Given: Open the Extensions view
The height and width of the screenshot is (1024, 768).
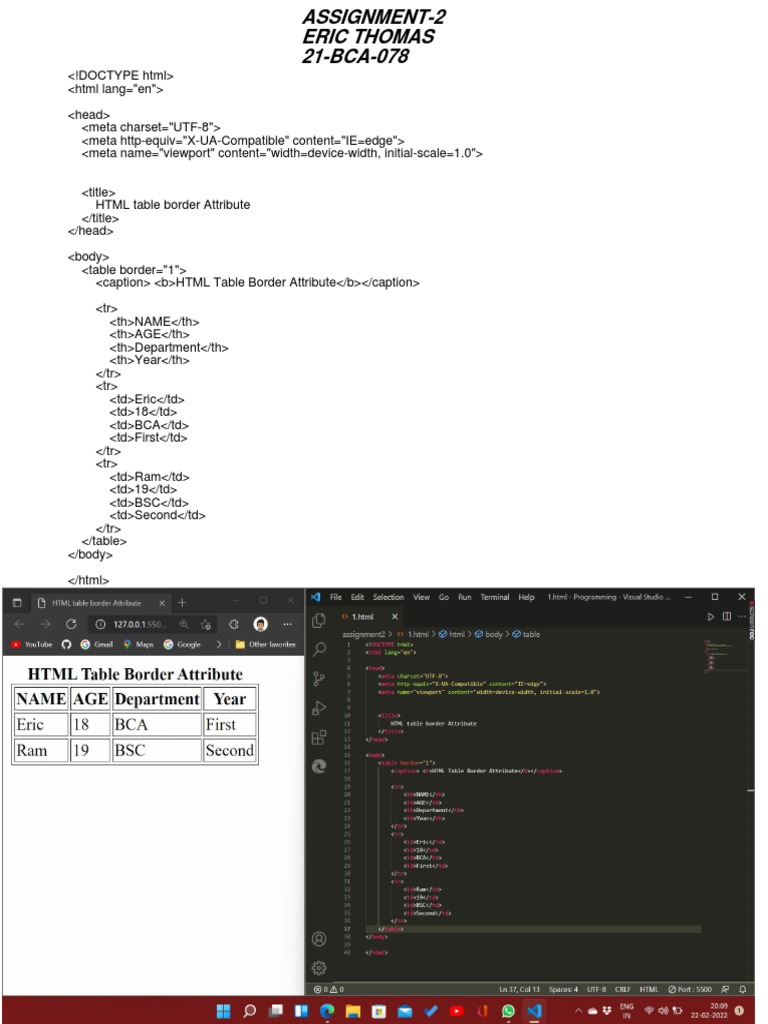Looking at the screenshot, I should pyautogui.click(x=319, y=738).
